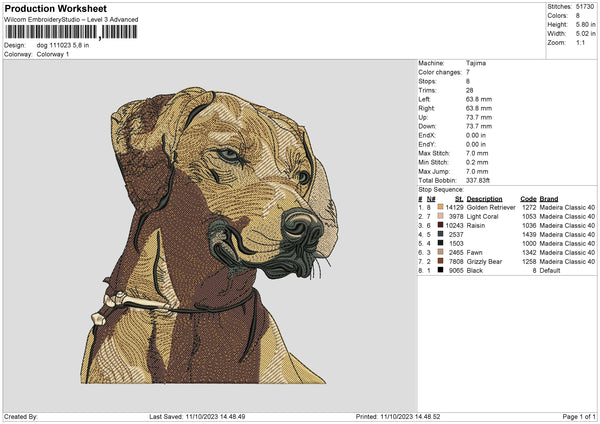
Task: Click the Width value 5.02 in
Action: [x=585, y=34]
